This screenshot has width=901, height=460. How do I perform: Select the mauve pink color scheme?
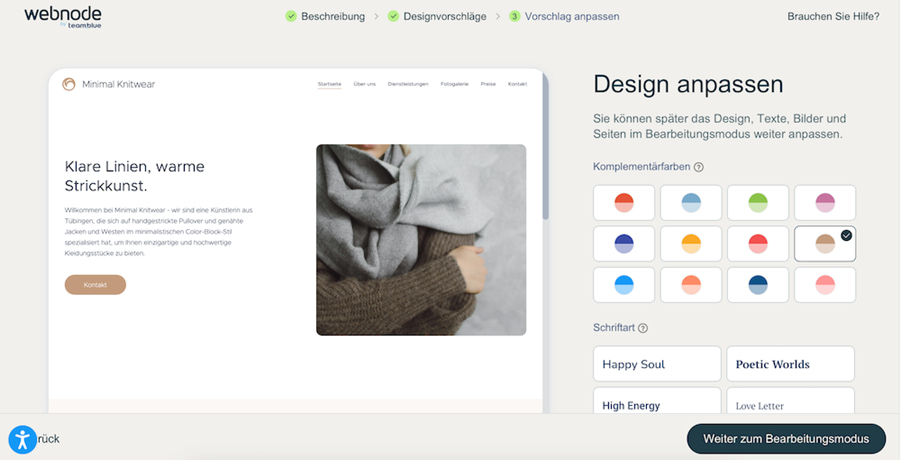(825, 203)
